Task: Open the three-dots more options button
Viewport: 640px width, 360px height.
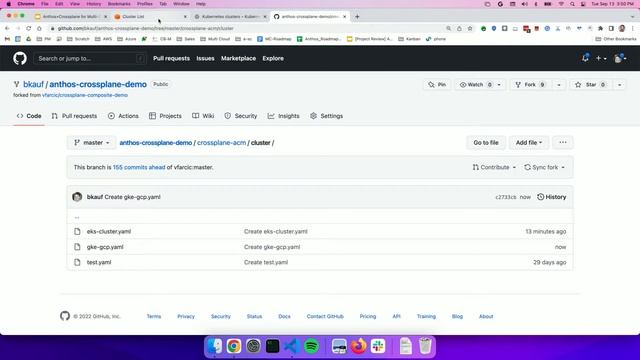Action: (563, 142)
